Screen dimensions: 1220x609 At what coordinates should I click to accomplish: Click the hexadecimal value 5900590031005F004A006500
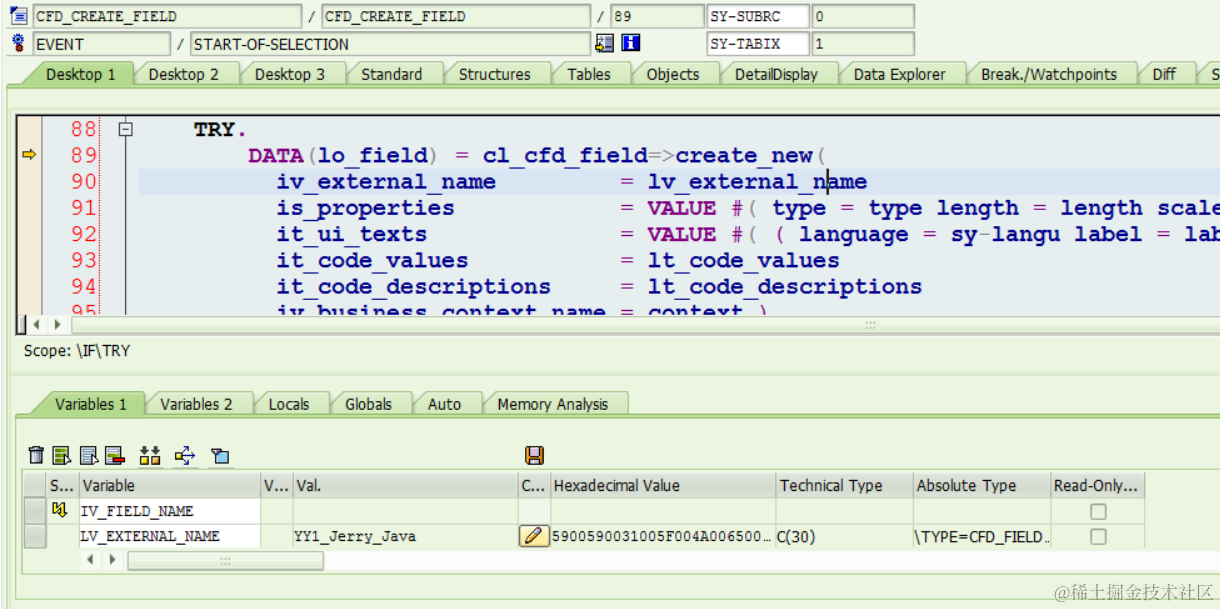(663, 536)
